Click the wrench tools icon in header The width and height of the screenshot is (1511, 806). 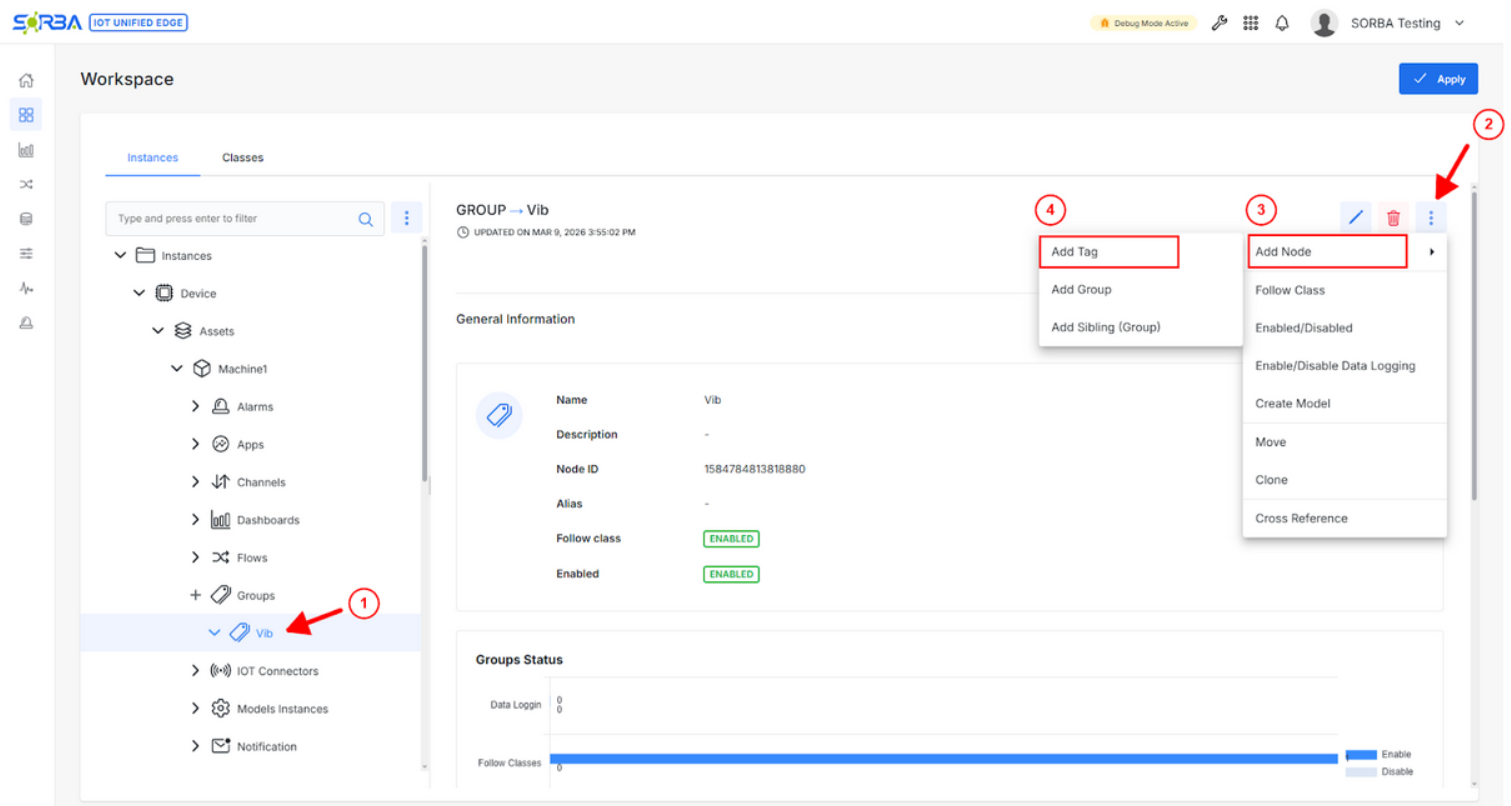point(1219,23)
